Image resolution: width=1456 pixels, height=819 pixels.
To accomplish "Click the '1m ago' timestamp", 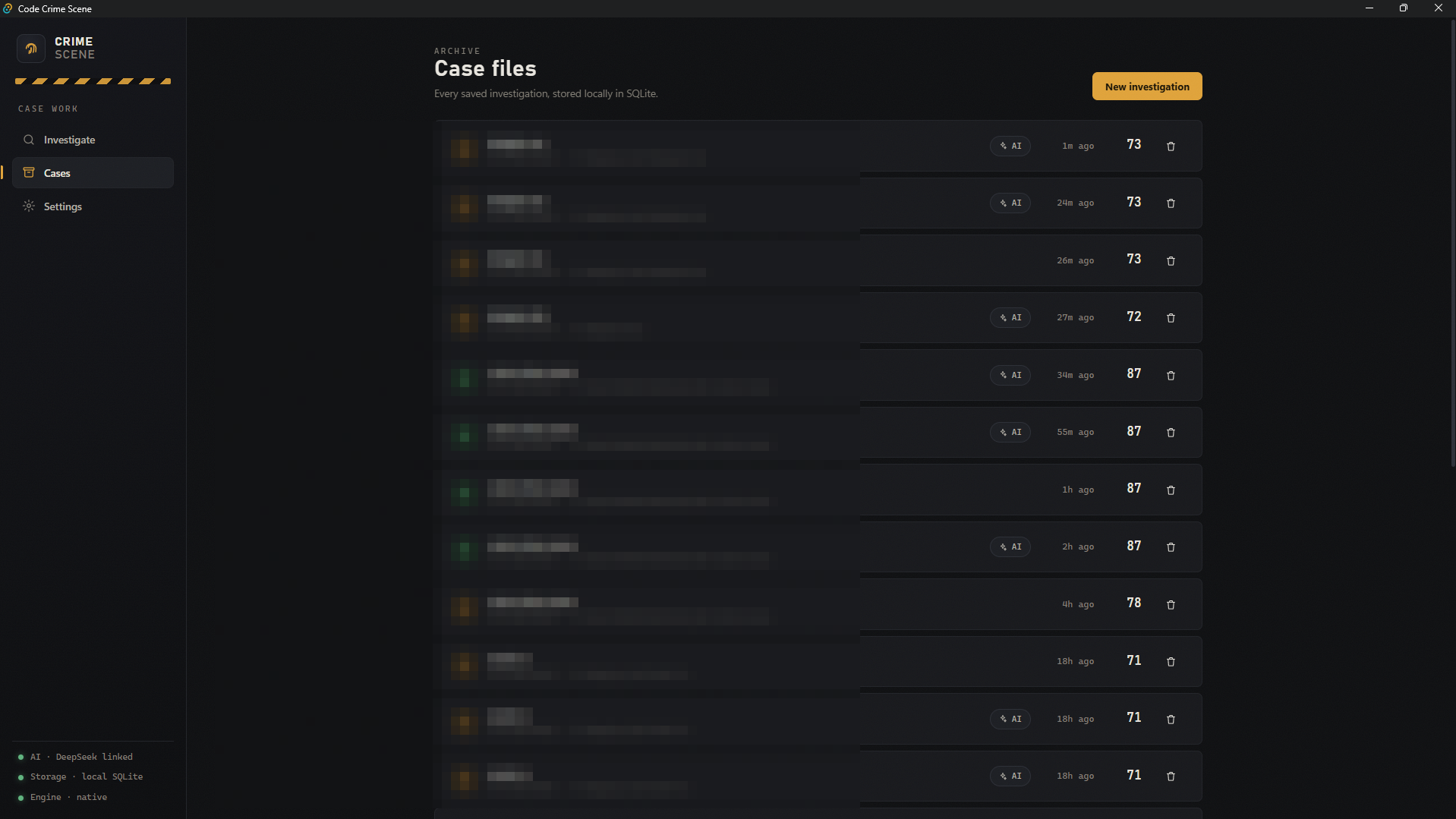I will tap(1078, 146).
